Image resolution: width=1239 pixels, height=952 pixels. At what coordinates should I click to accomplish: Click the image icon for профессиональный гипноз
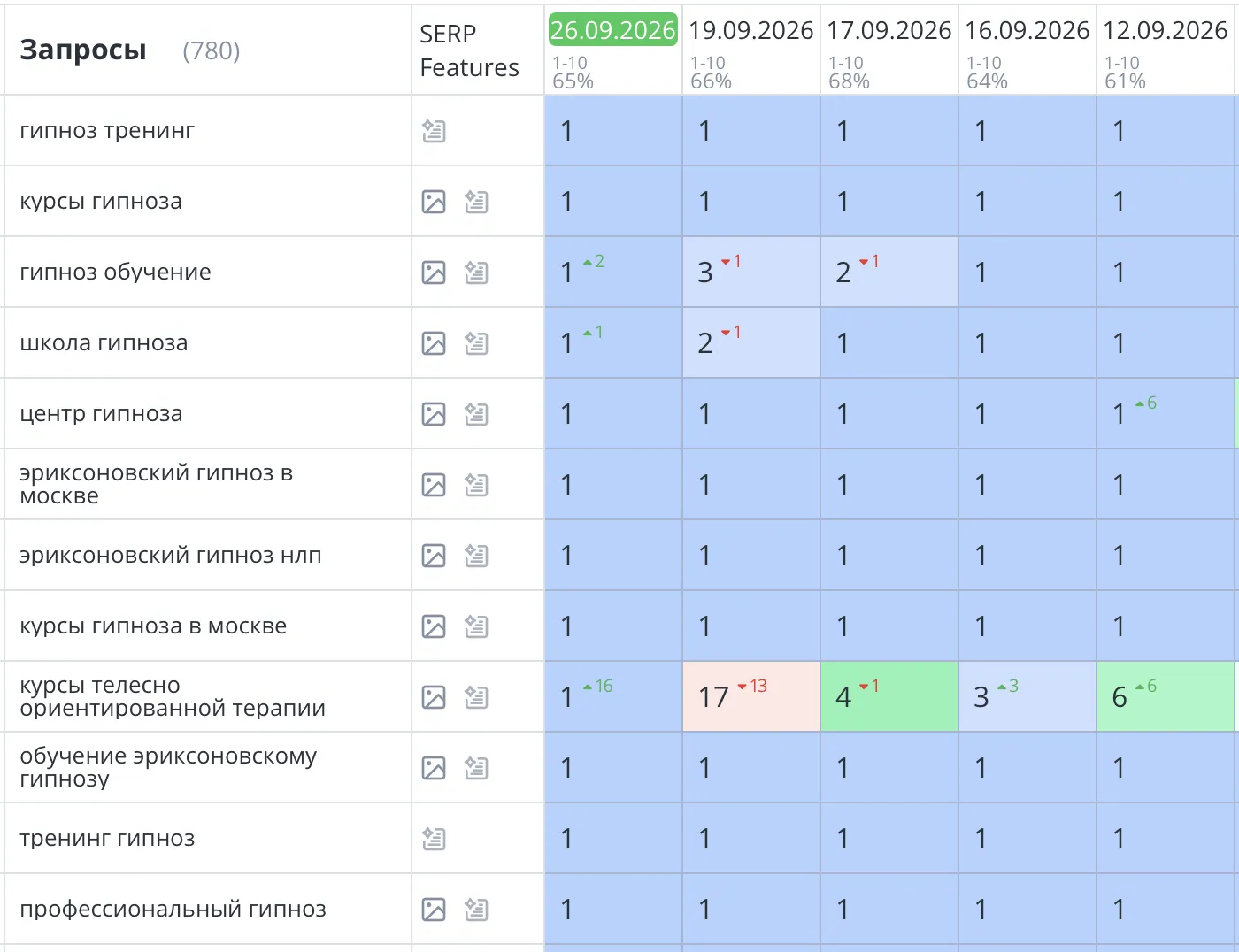point(434,910)
